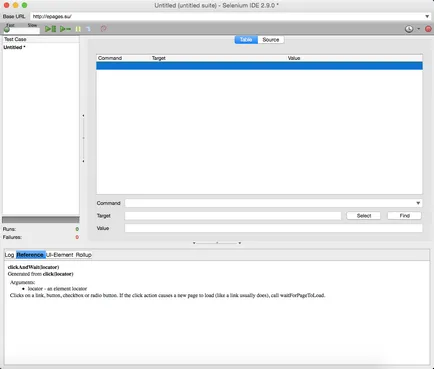Click the rollup rules swirl icon

103,29
